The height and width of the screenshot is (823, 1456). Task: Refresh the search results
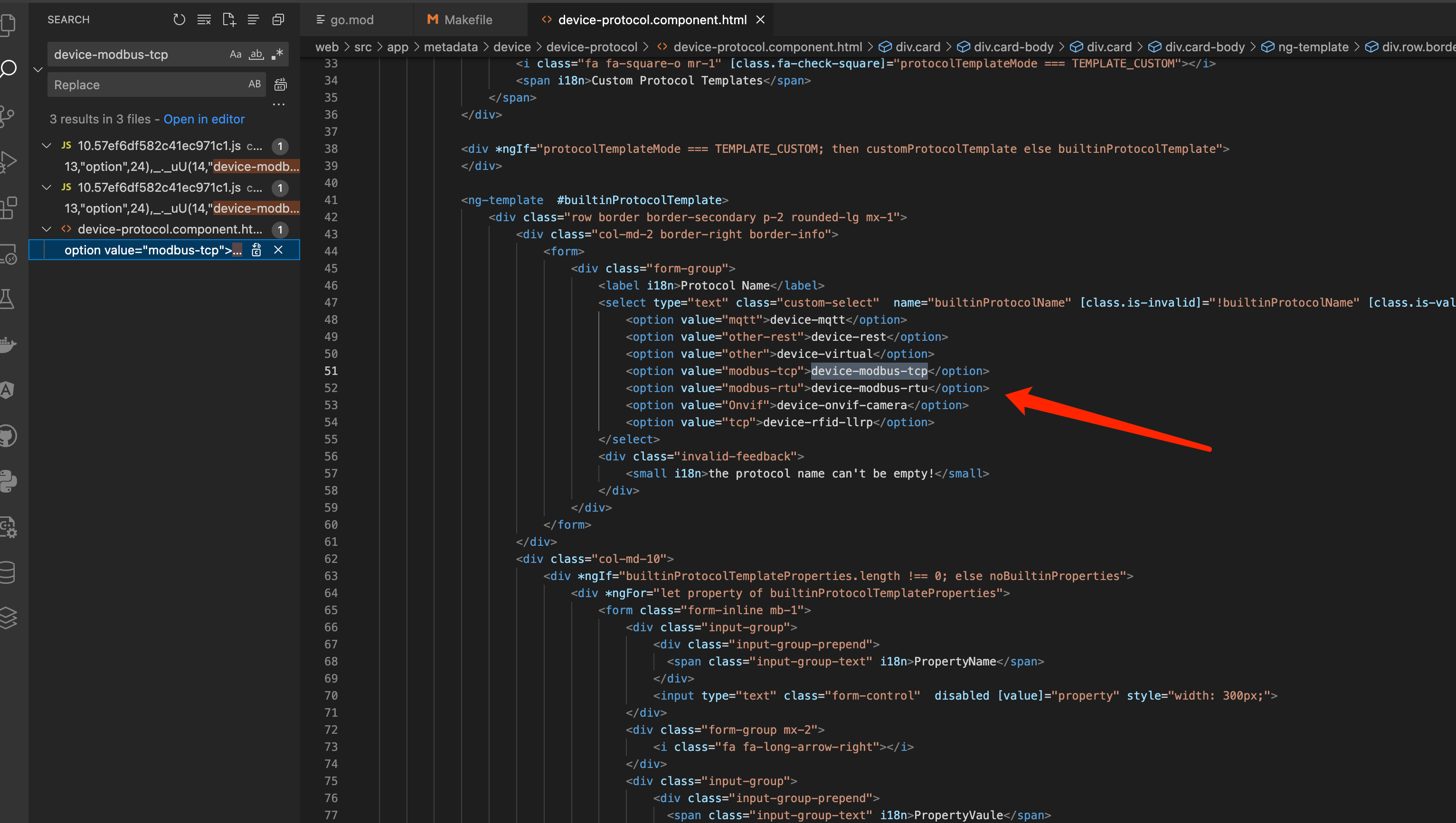pyautogui.click(x=179, y=20)
